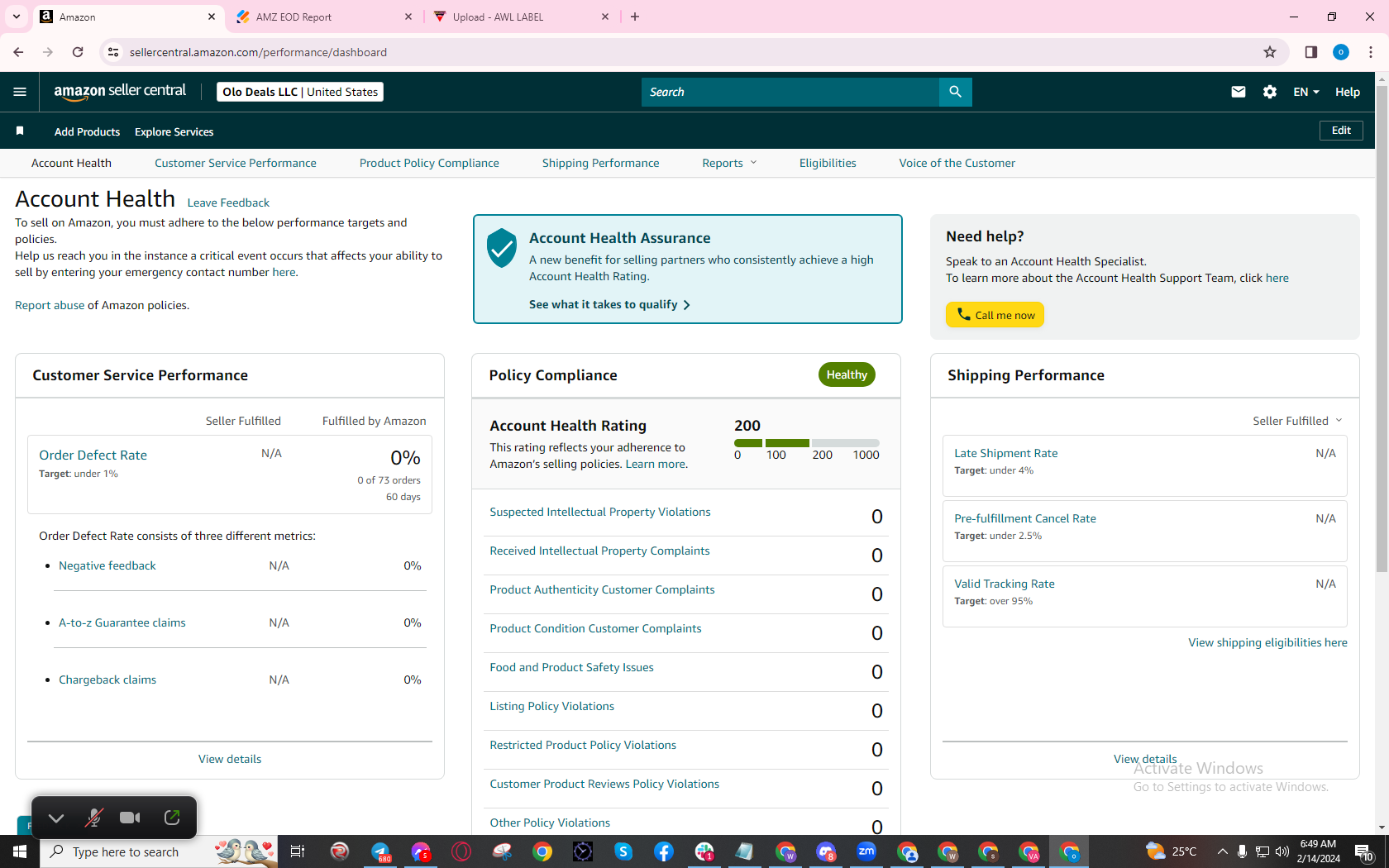Click the green Healthy status badge

847,374
